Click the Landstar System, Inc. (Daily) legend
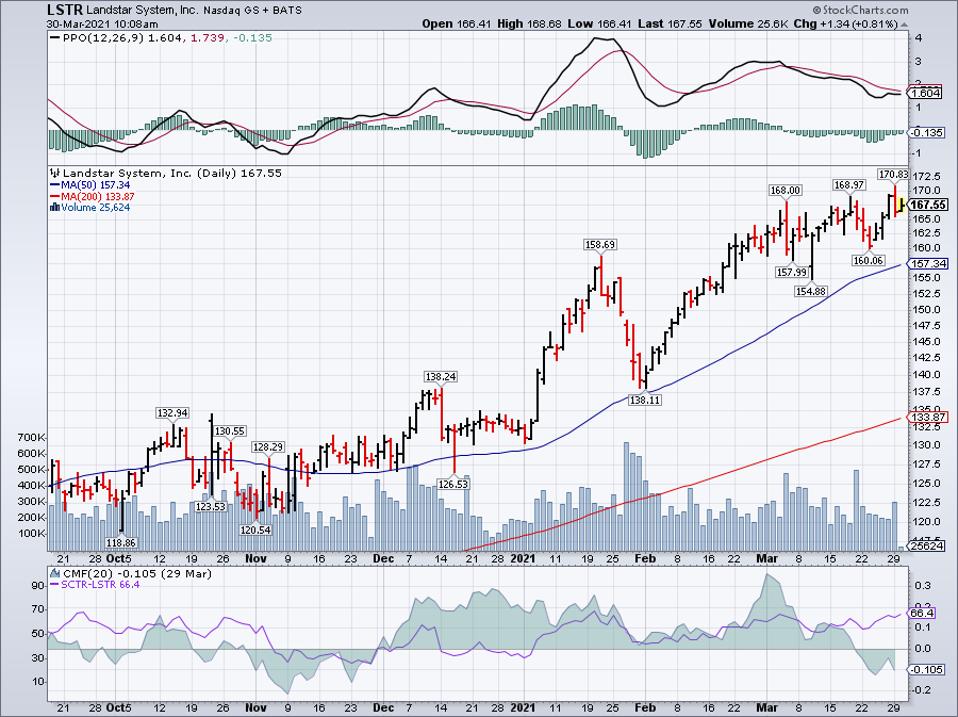 (x=172, y=173)
